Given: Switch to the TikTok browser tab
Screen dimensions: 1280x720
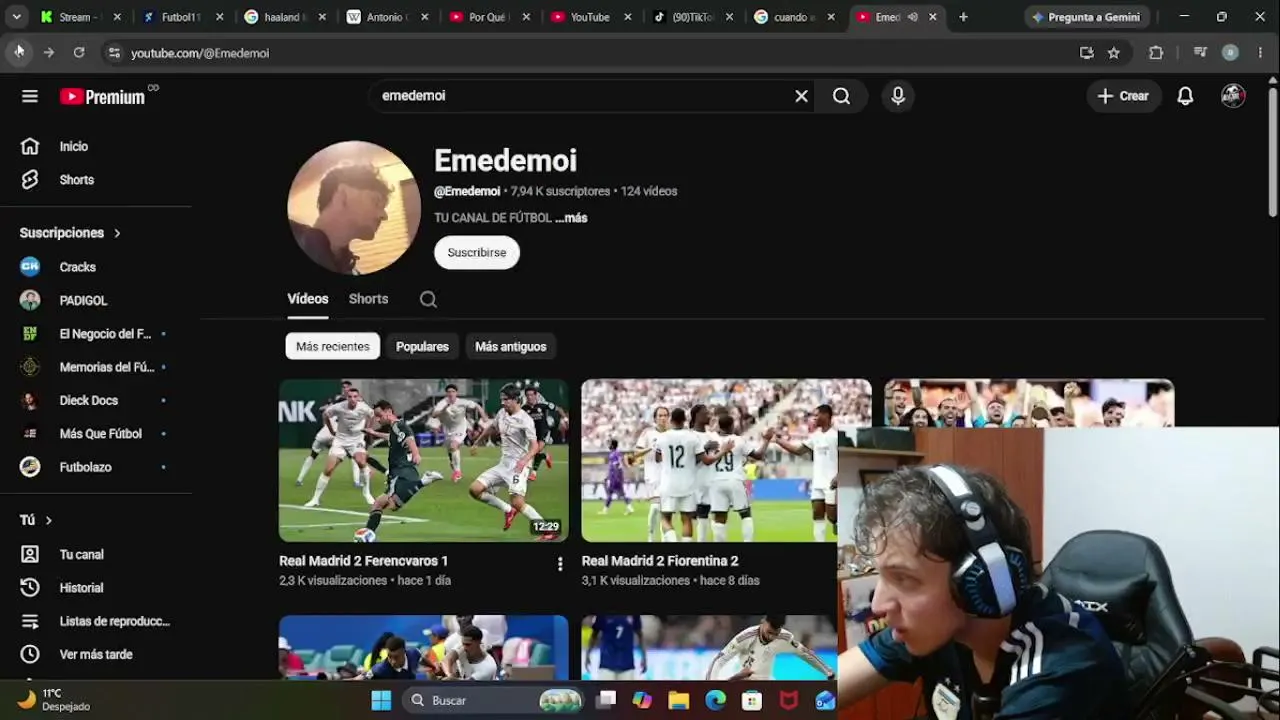Looking at the screenshot, I should tap(692, 17).
